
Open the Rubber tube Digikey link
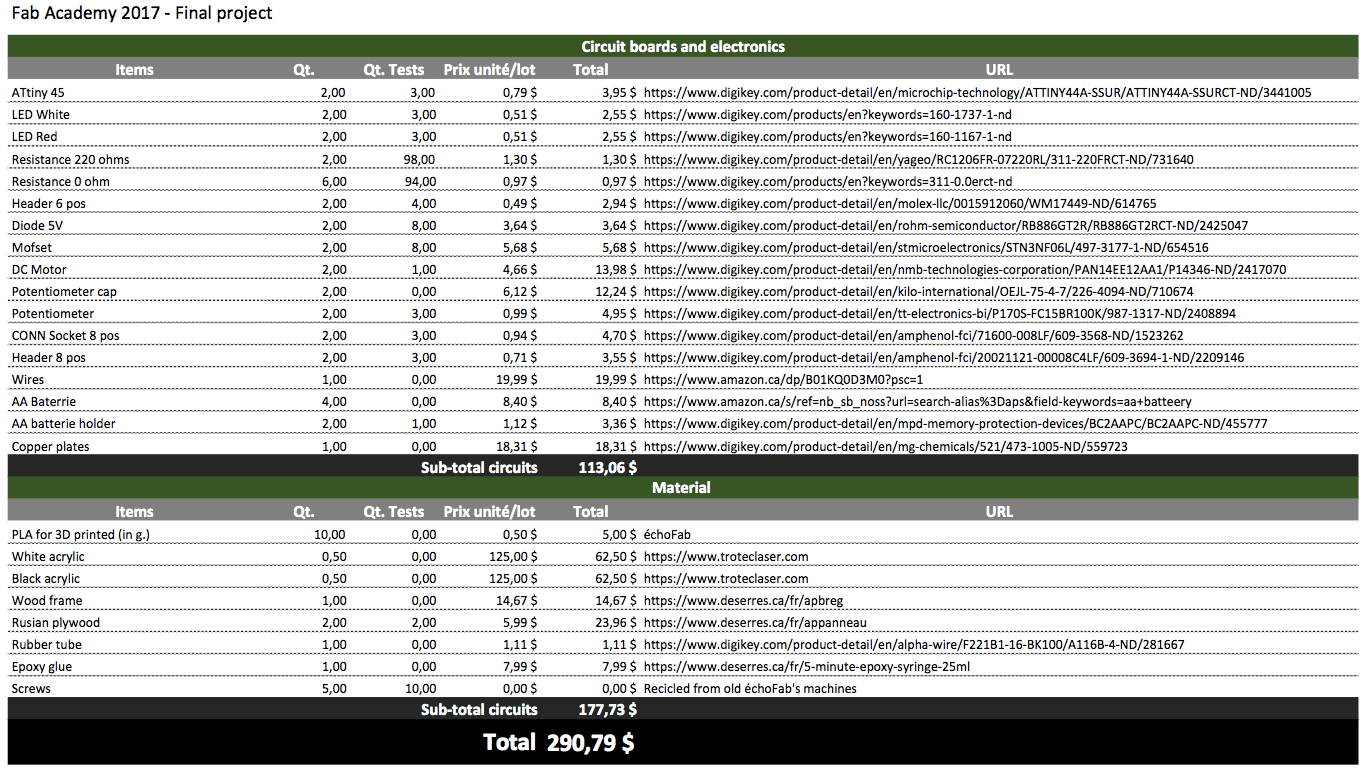click(x=914, y=645)
